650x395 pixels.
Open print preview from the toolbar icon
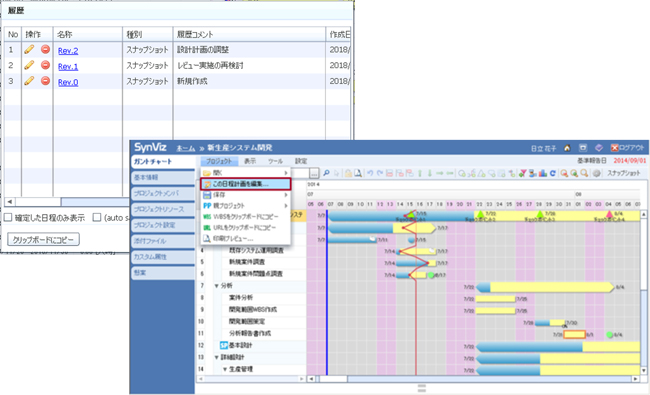358,173
